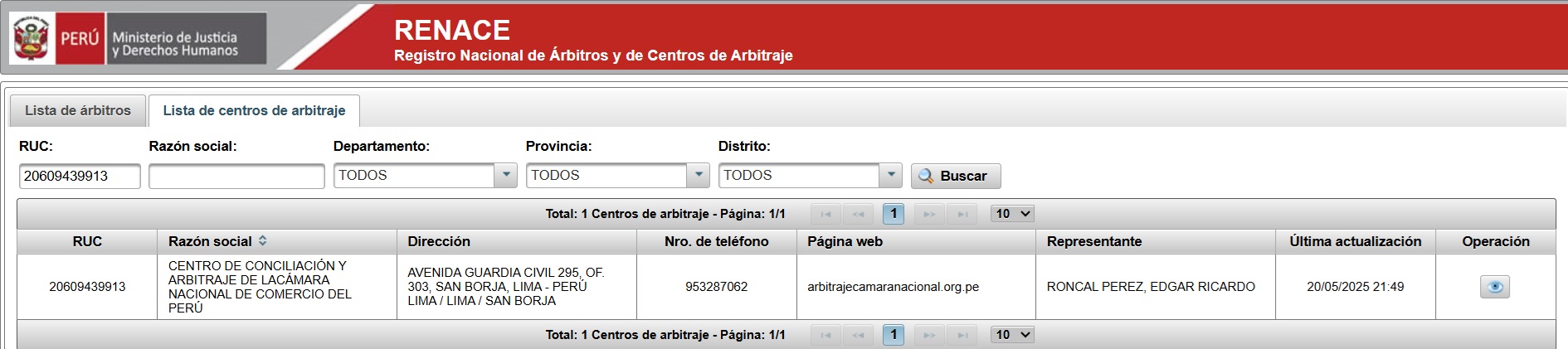The width and height of the screenshot is (1568, 349).
Task: Sort table by Razón social arrows
Action: click(263, 240)
